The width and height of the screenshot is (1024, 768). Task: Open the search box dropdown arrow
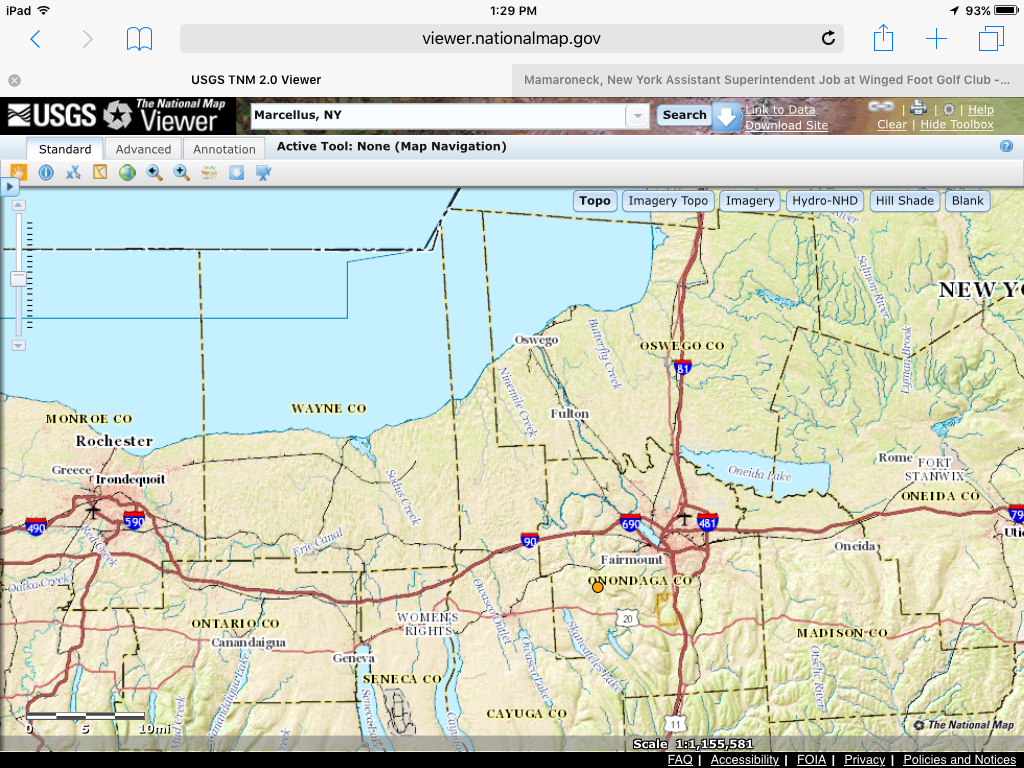point(636,116)
